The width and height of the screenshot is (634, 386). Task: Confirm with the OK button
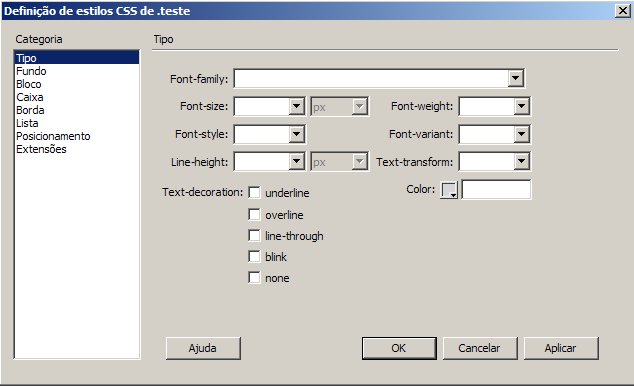tap(399, 348)
